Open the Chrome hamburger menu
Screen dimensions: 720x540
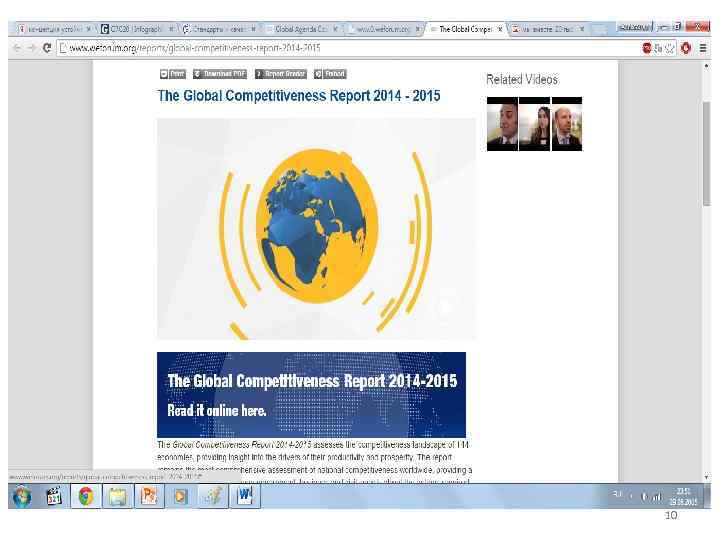(703, 48)
